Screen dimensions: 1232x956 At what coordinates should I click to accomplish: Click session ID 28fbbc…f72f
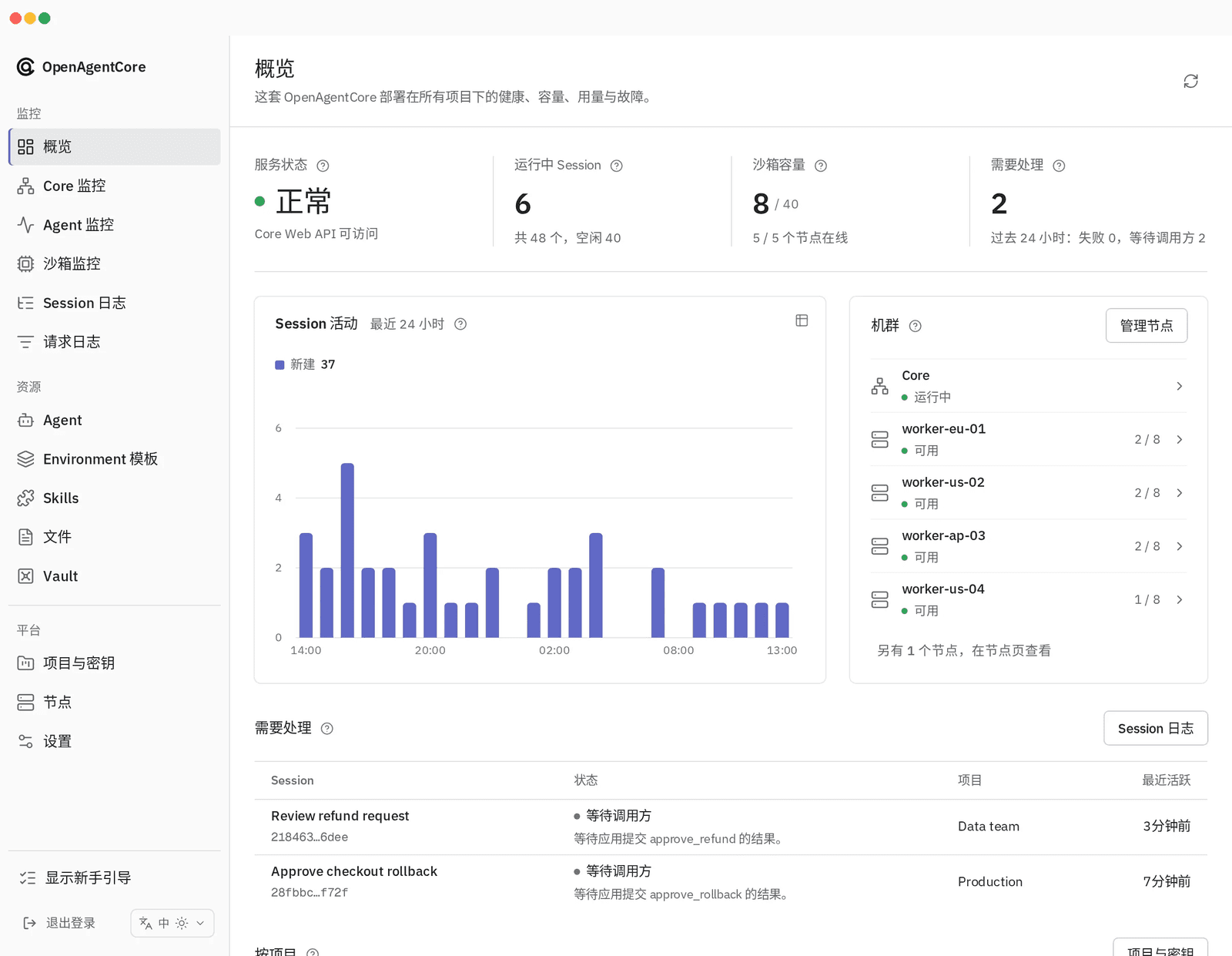(310, 893)
